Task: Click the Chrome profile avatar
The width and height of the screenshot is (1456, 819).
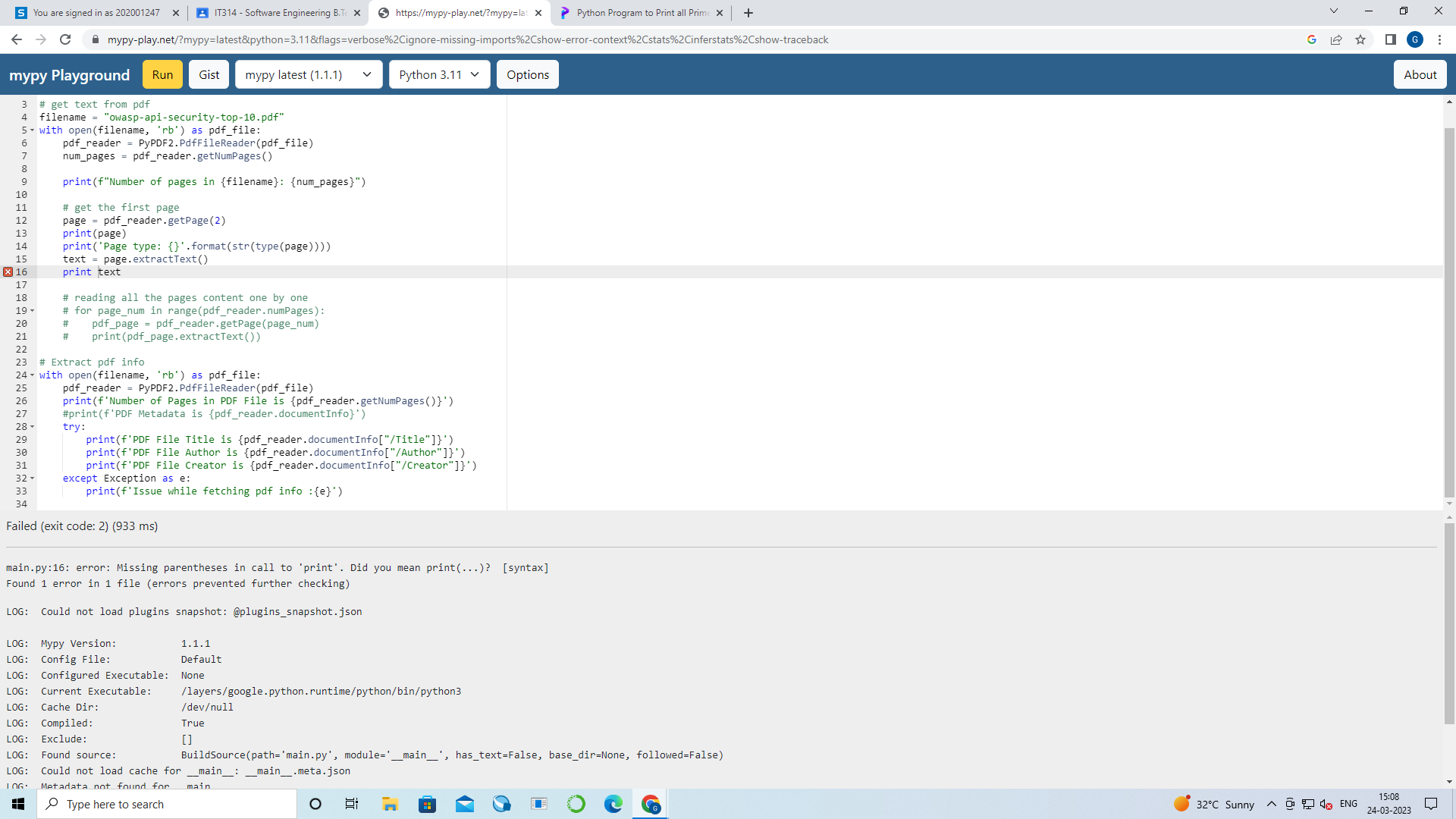Action: [1417, 39]
